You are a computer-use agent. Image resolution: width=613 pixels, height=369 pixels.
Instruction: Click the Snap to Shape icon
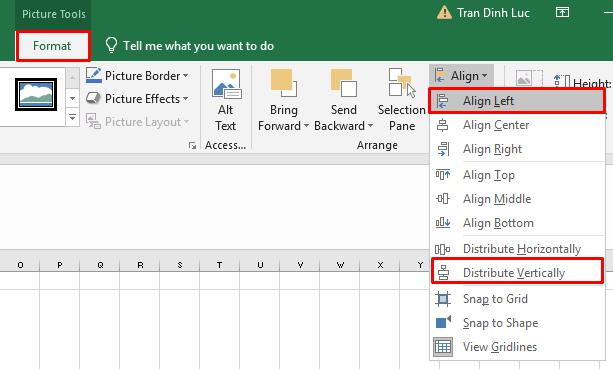tap(443, 323)
